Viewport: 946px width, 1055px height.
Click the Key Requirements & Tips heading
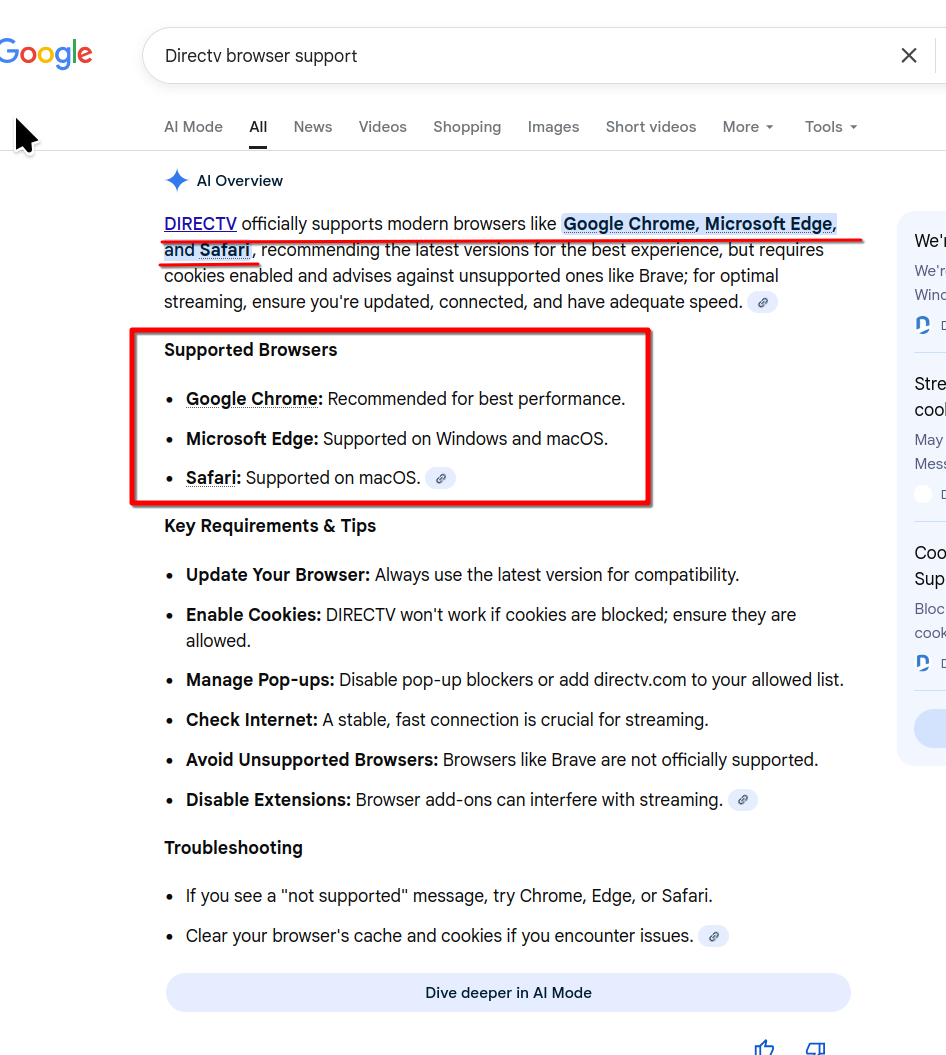coord(270,526)
